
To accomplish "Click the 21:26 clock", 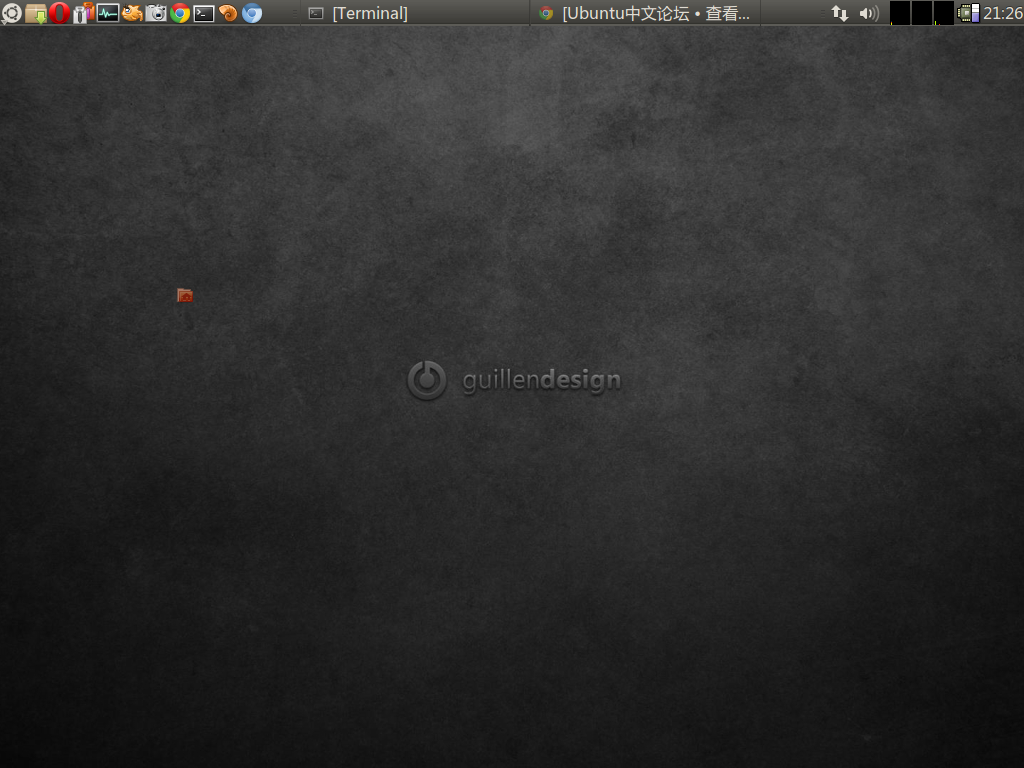I will (x=1002, y=13).
